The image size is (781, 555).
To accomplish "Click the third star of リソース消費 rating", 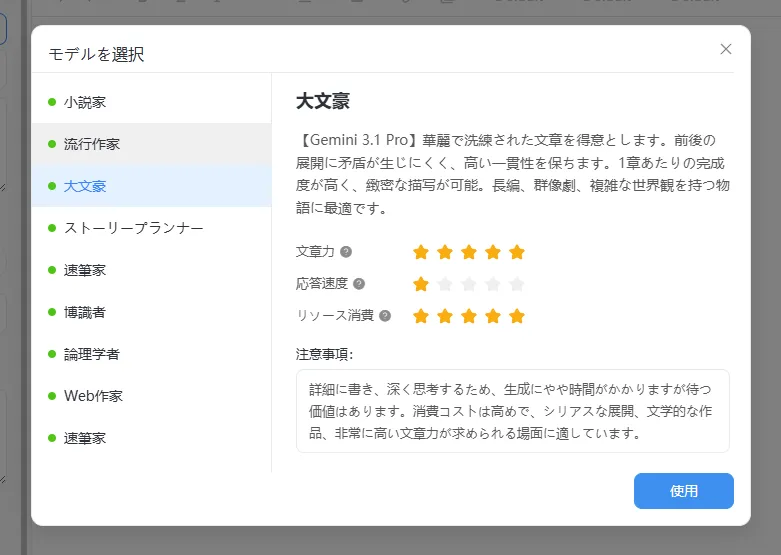I will 469,316.
